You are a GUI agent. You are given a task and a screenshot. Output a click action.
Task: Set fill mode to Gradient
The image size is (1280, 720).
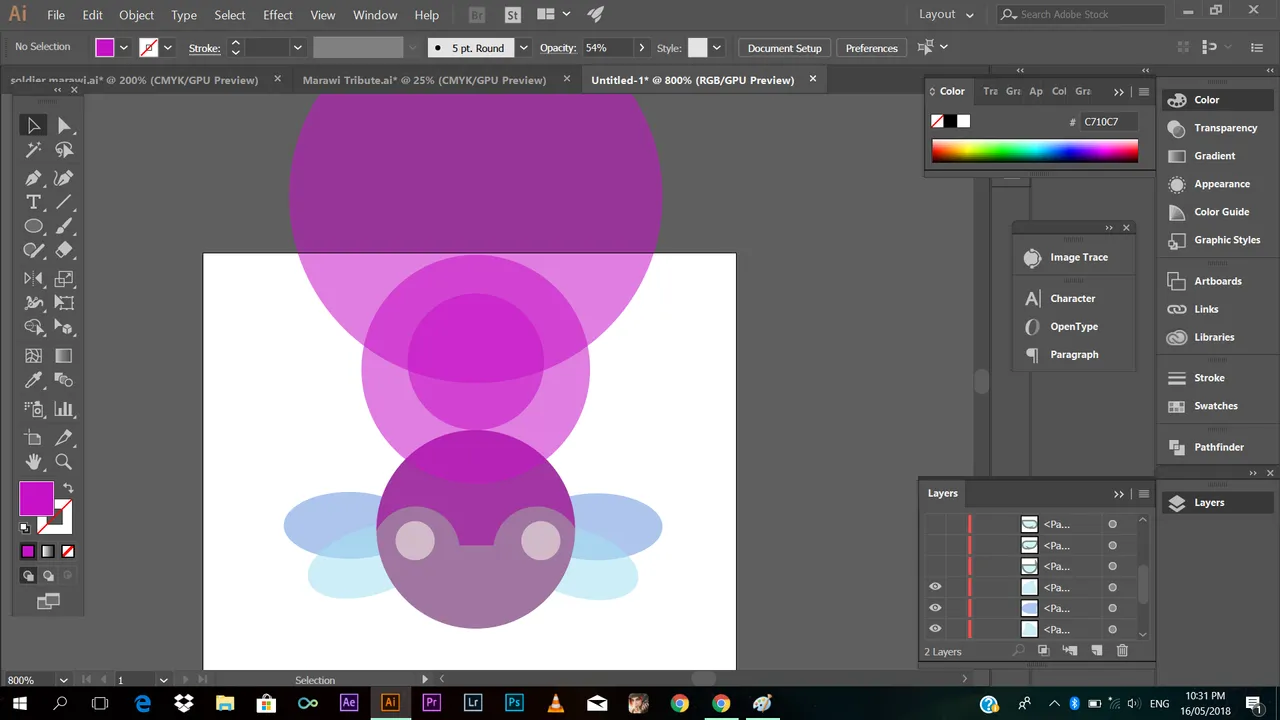point(48,551)
